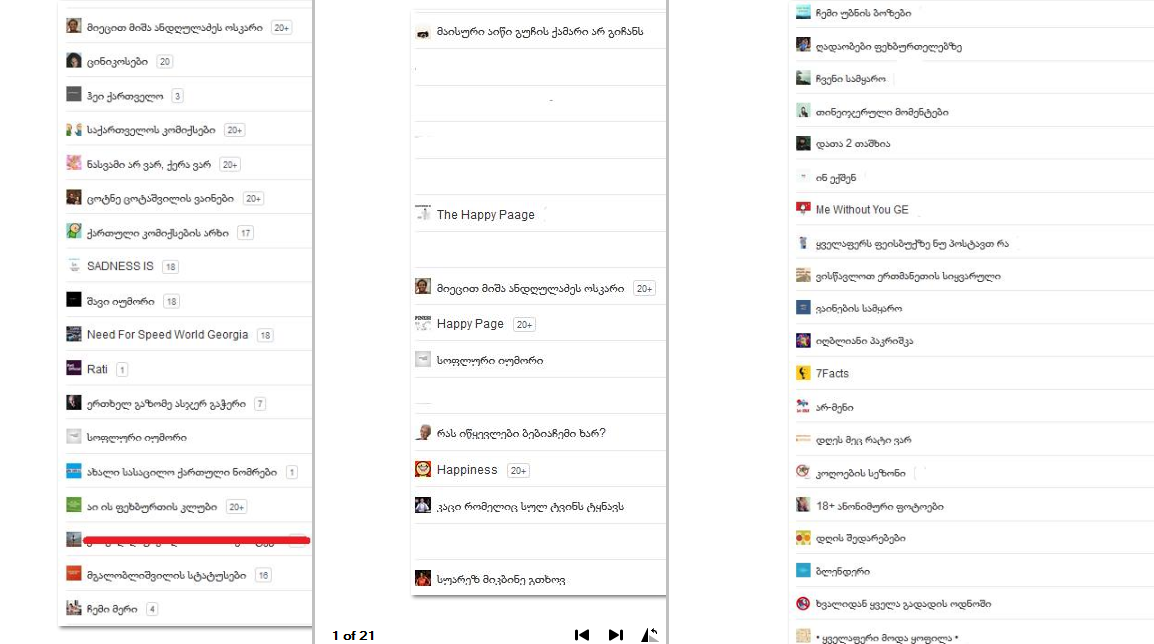The width and height of the screenshot is (1154, 644).
Task: Open ჰეი ქართველო page
Action: (125, 96)
